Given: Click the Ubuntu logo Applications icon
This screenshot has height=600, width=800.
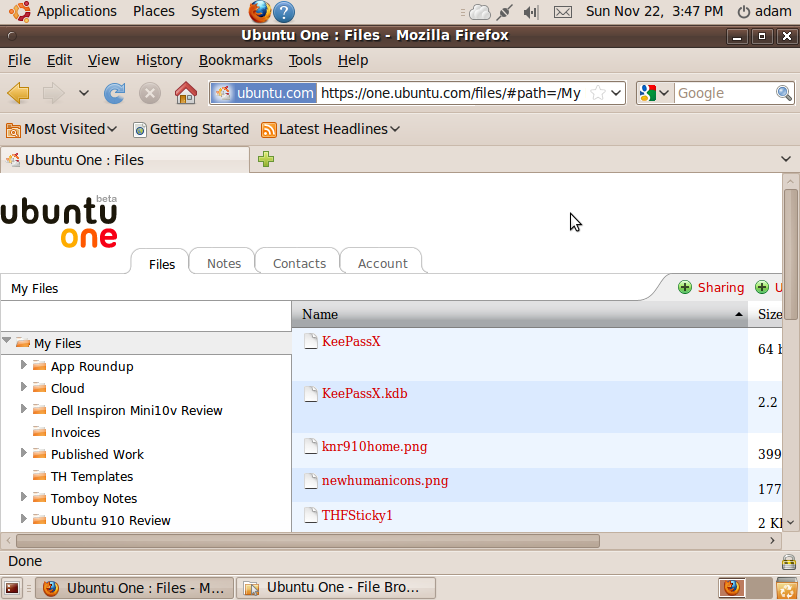Looking at the screenshot, I should [19, 11].
